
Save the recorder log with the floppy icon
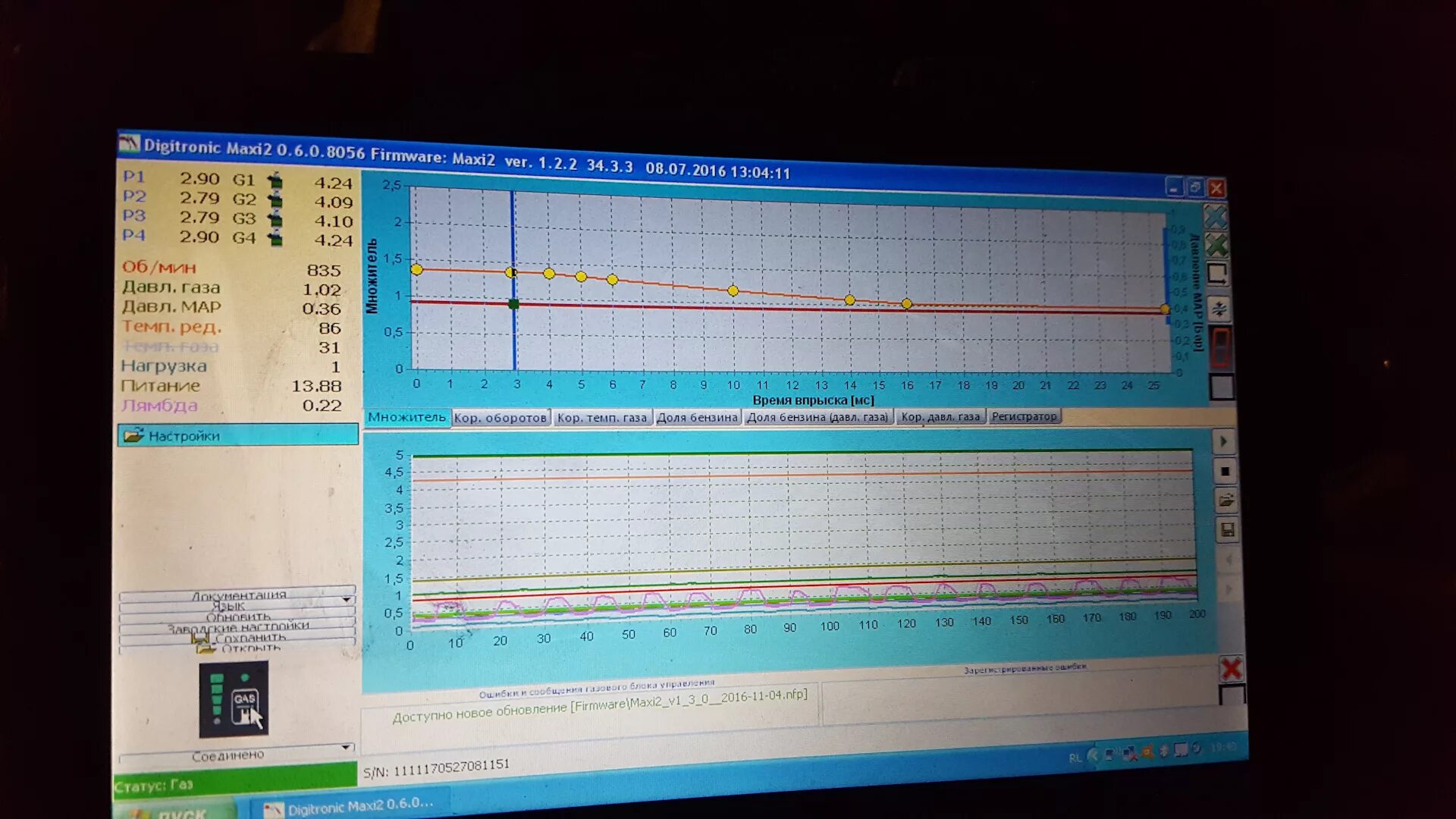click(x=1227, y=530)
